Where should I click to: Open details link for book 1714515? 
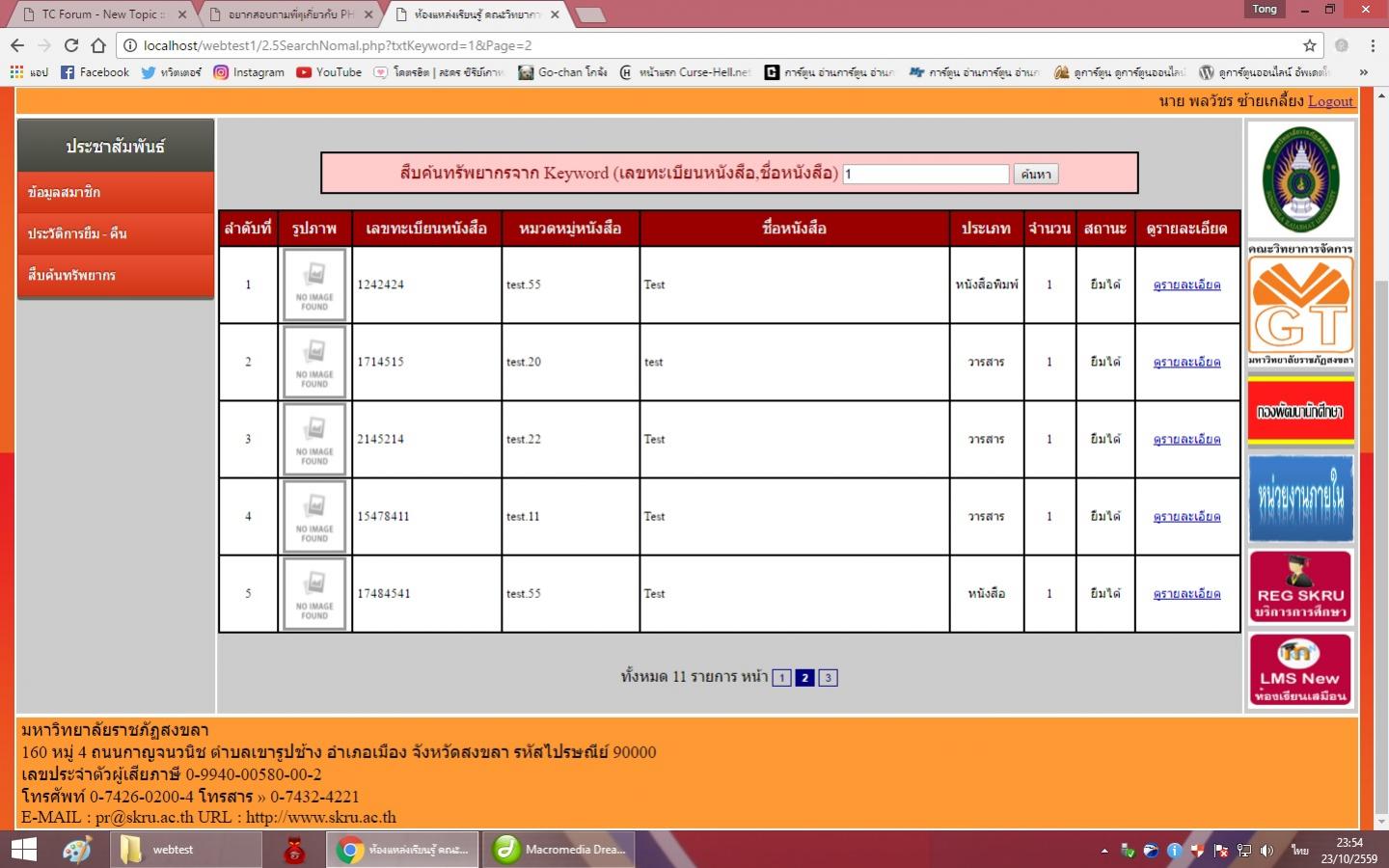coord(1186,362)
